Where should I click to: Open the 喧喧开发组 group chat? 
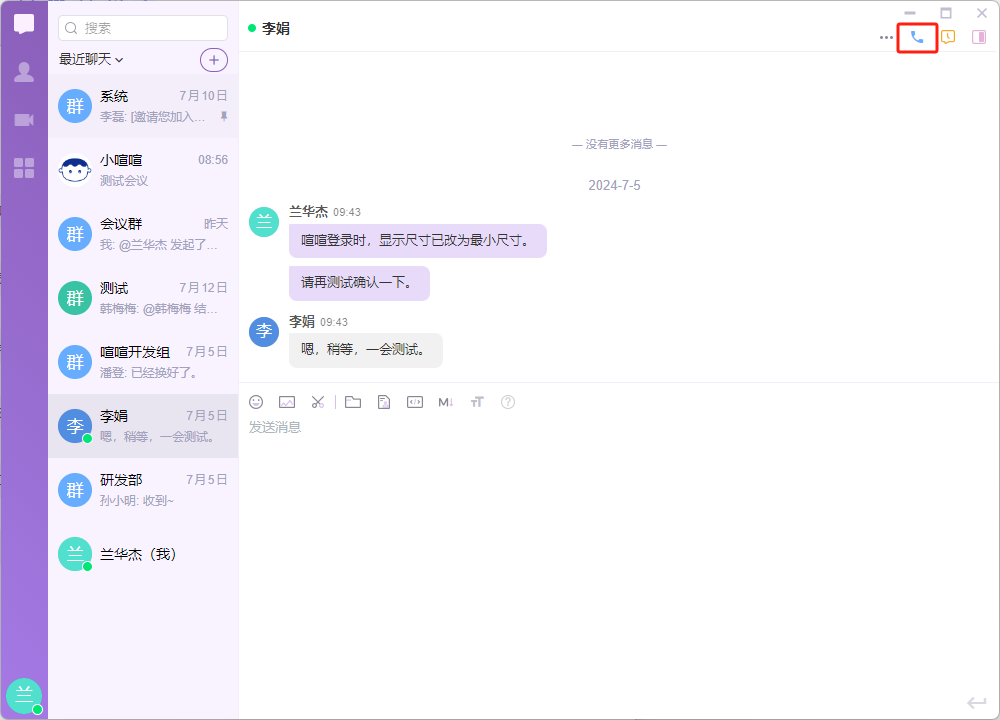point(143,362)
